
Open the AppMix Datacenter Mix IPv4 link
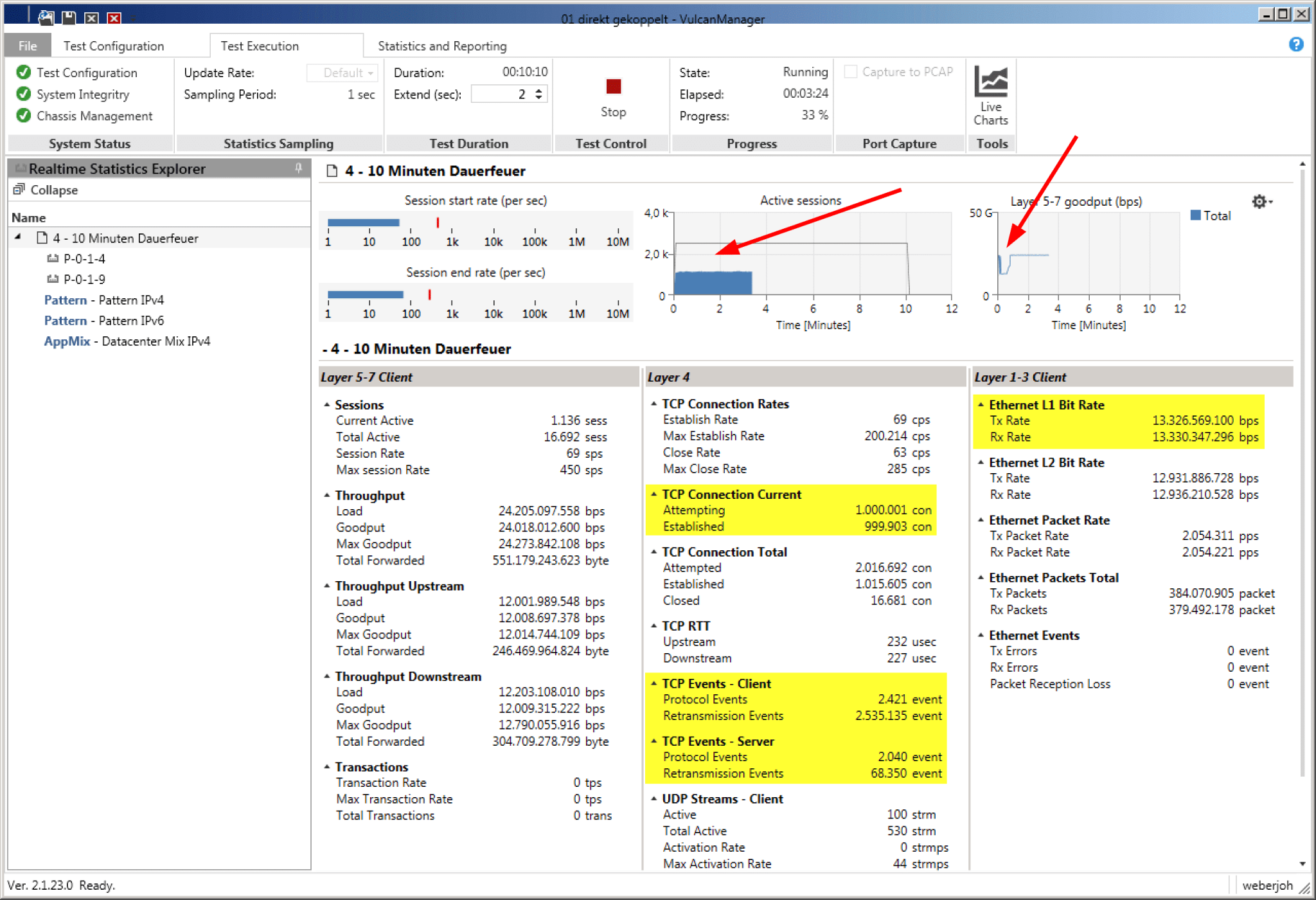pos(127,341)
